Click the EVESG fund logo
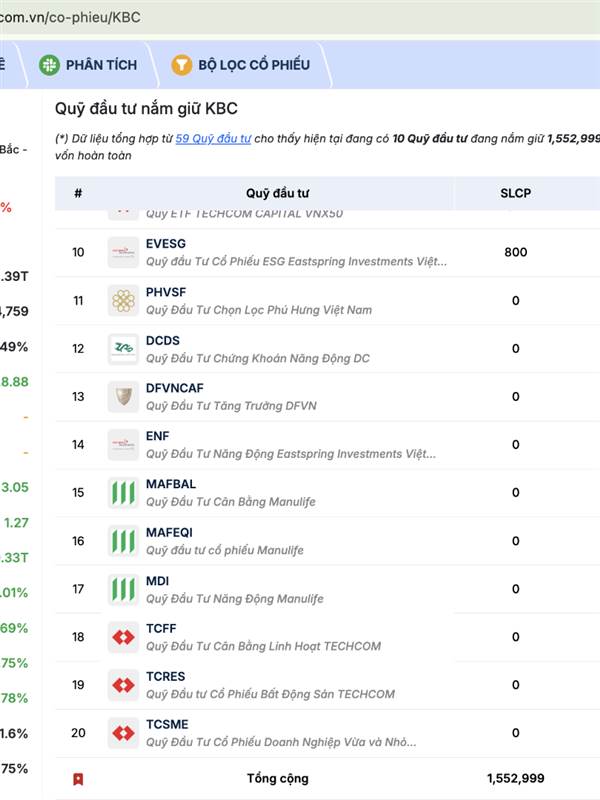 [x=123, y=252]
